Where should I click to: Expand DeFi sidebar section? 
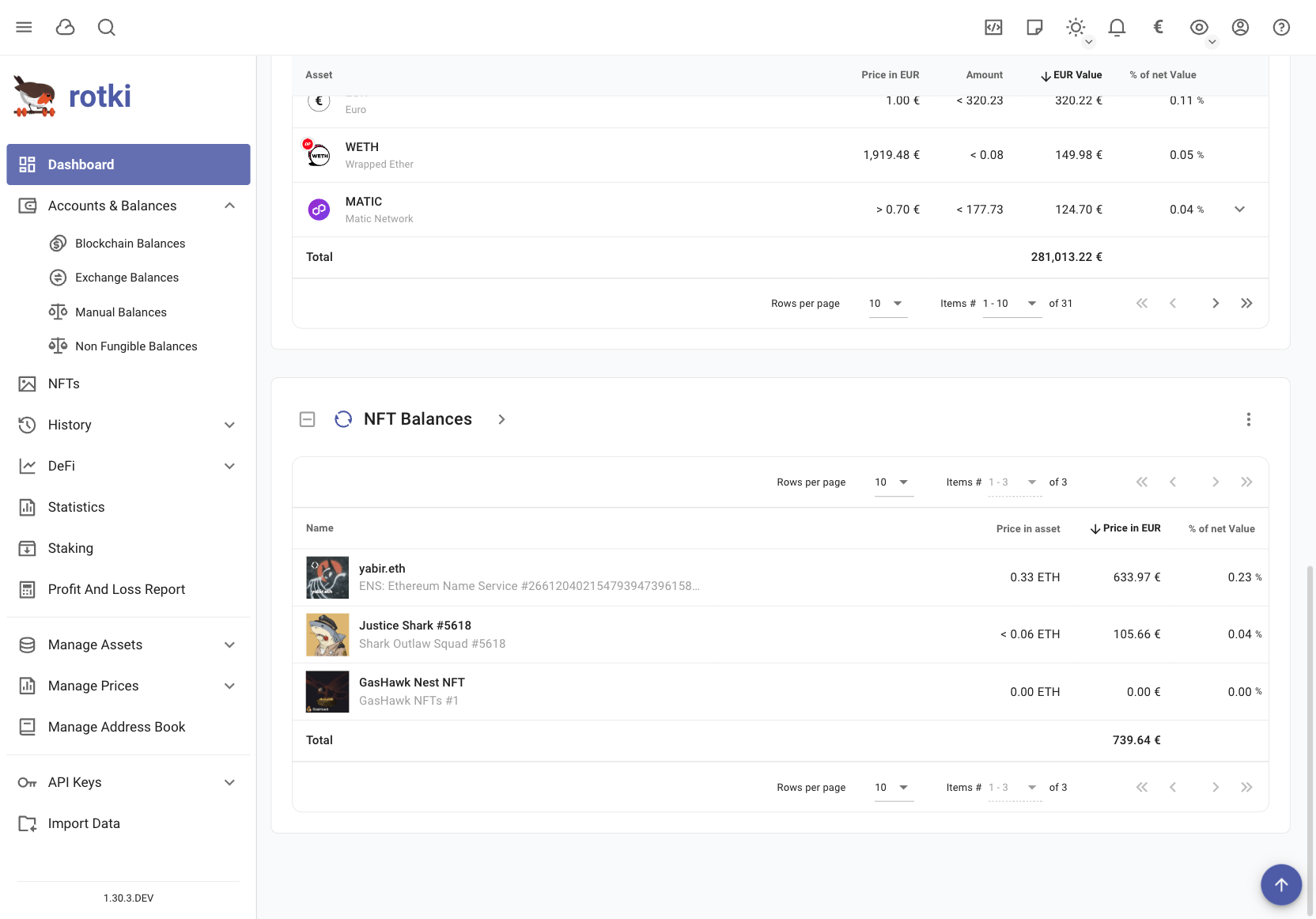[128, 466]
